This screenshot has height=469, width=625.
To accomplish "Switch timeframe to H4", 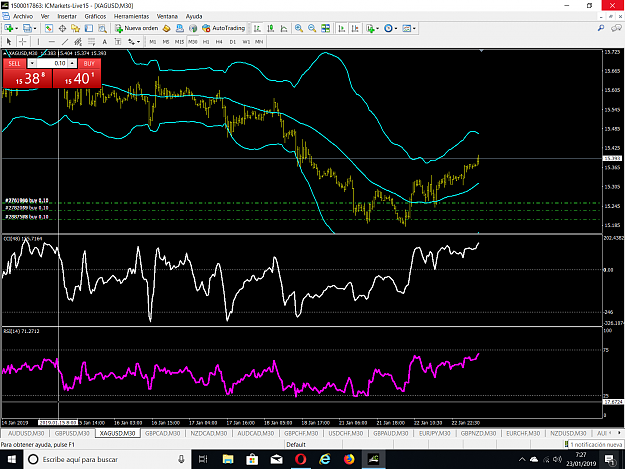I will 219,41.
